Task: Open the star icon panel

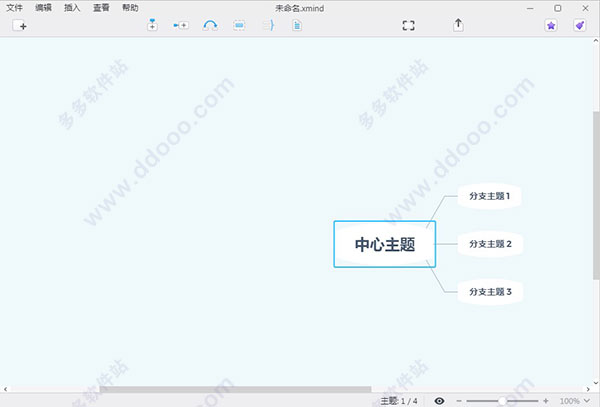Action: coord(551,26)
